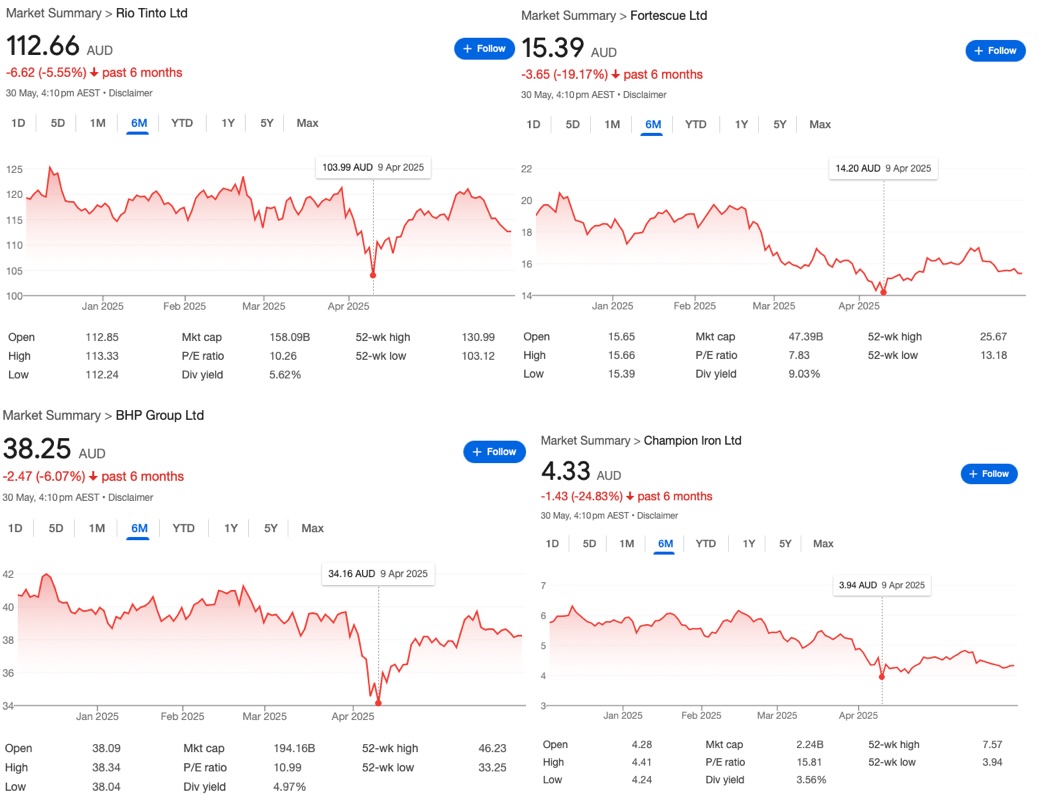Click red 9 Apr low point on BHP chart
This screenshot has width=1045, height=800.
pos(379,703)
